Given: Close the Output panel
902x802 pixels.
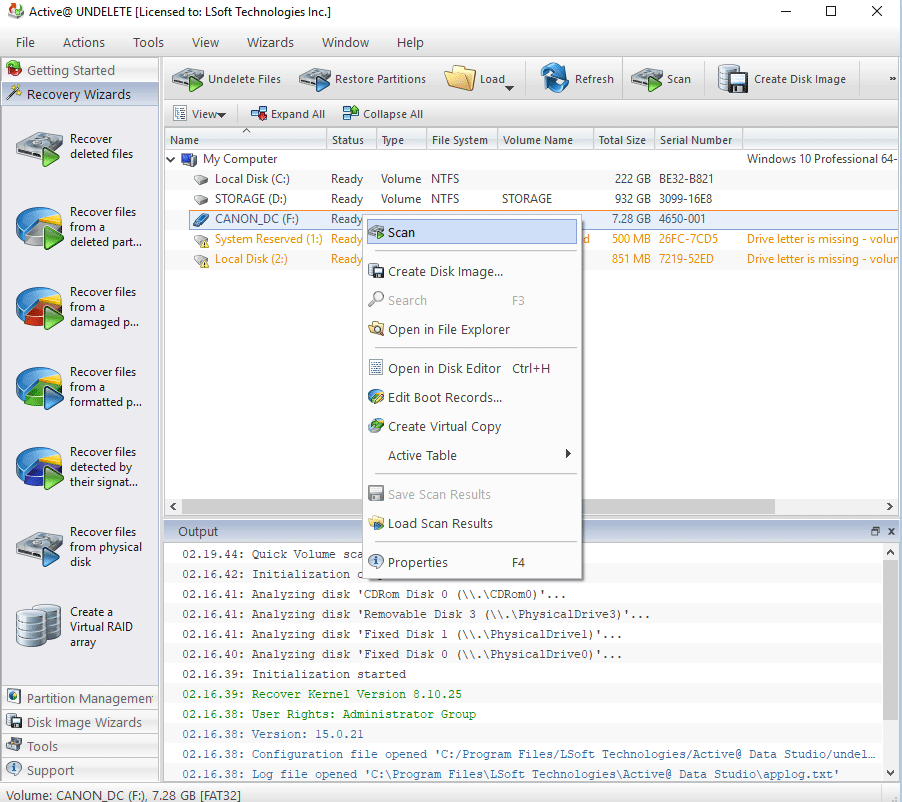Looking at the screenshot, I should click(x=891, y=531).
